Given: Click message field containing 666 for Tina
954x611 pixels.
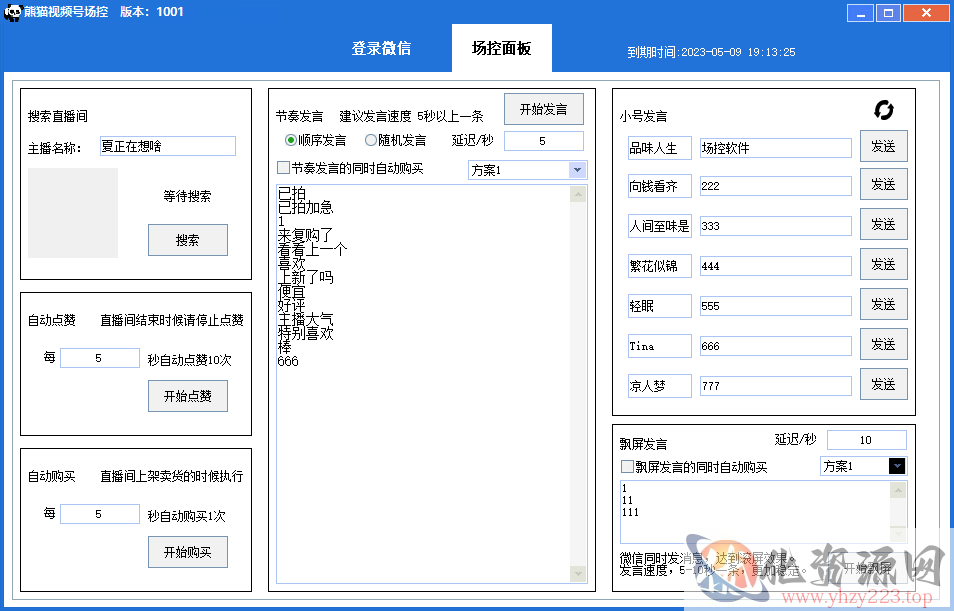Looking at the screenshot, I should tap(776, 346).
